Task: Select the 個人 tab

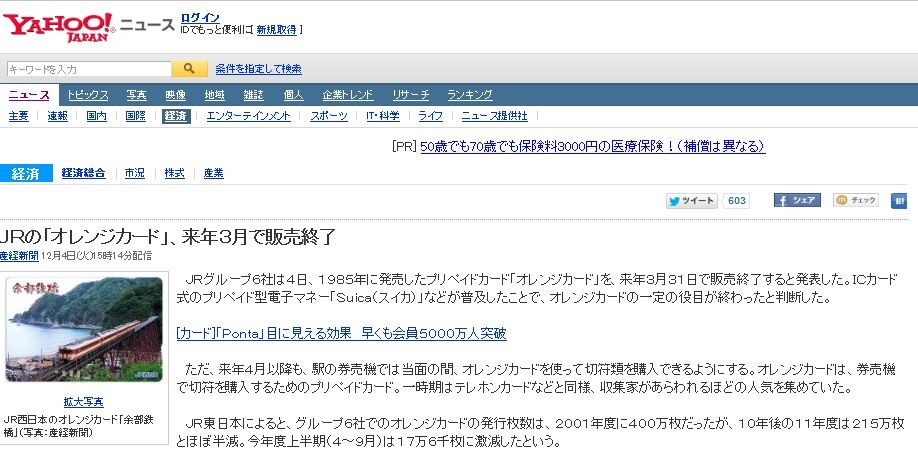Action: pos(293,95)
